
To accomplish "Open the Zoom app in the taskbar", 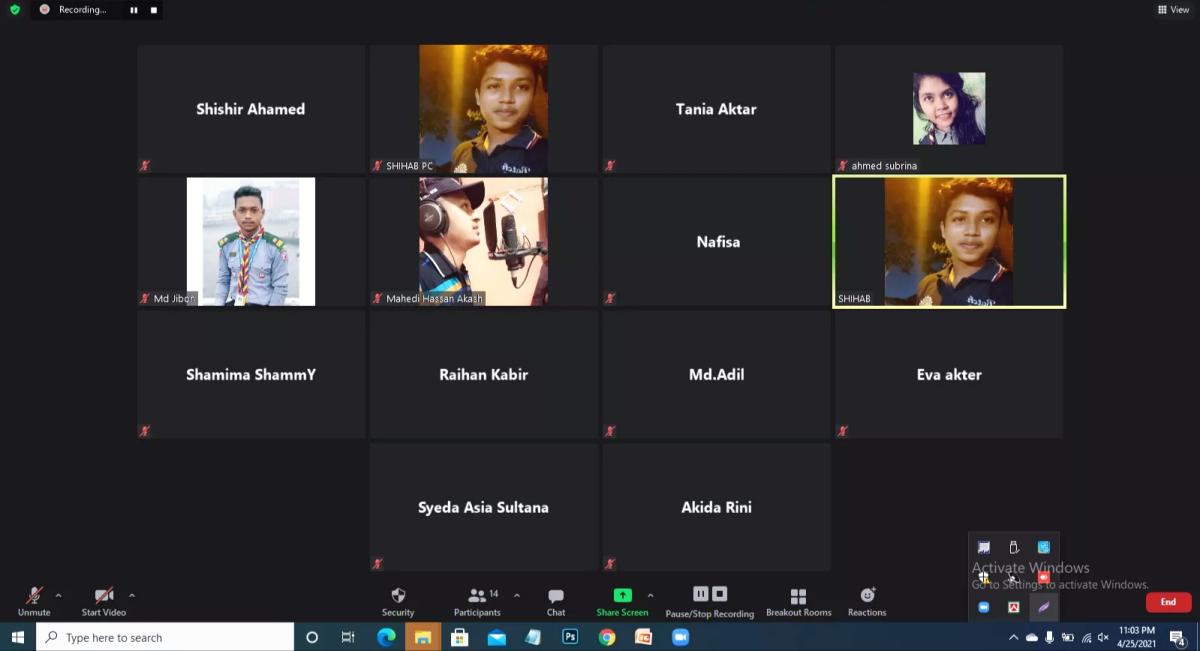I will 681,637.
